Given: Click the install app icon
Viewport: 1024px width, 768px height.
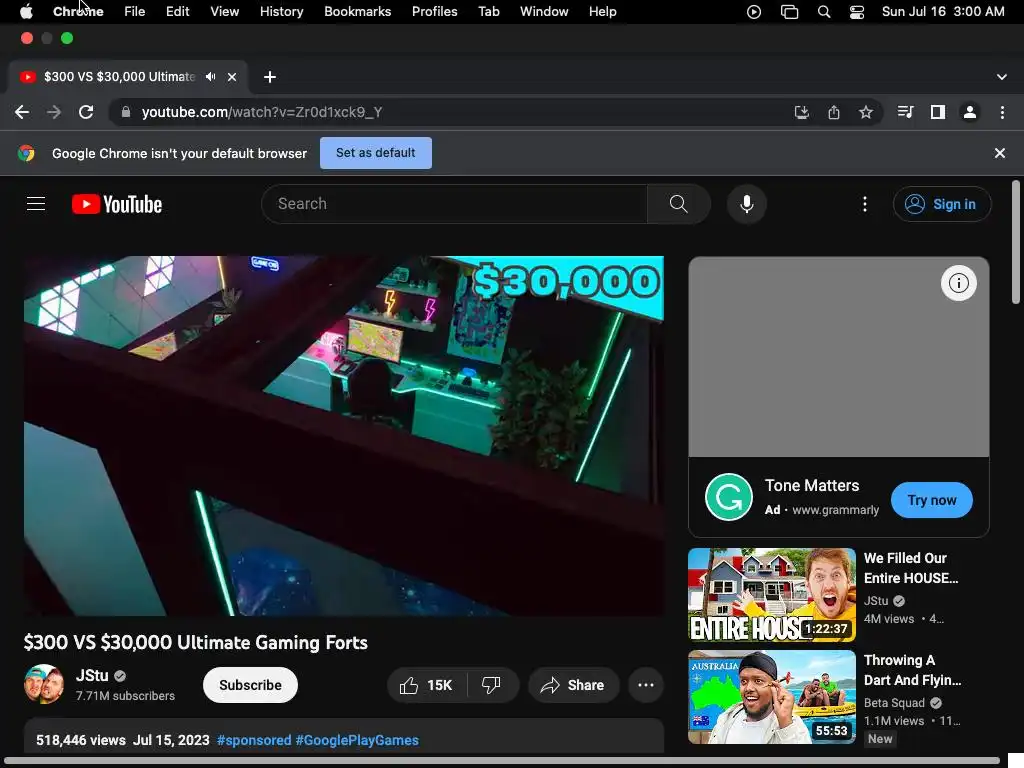Looking at the screenshot, I should tap(801, 112).
